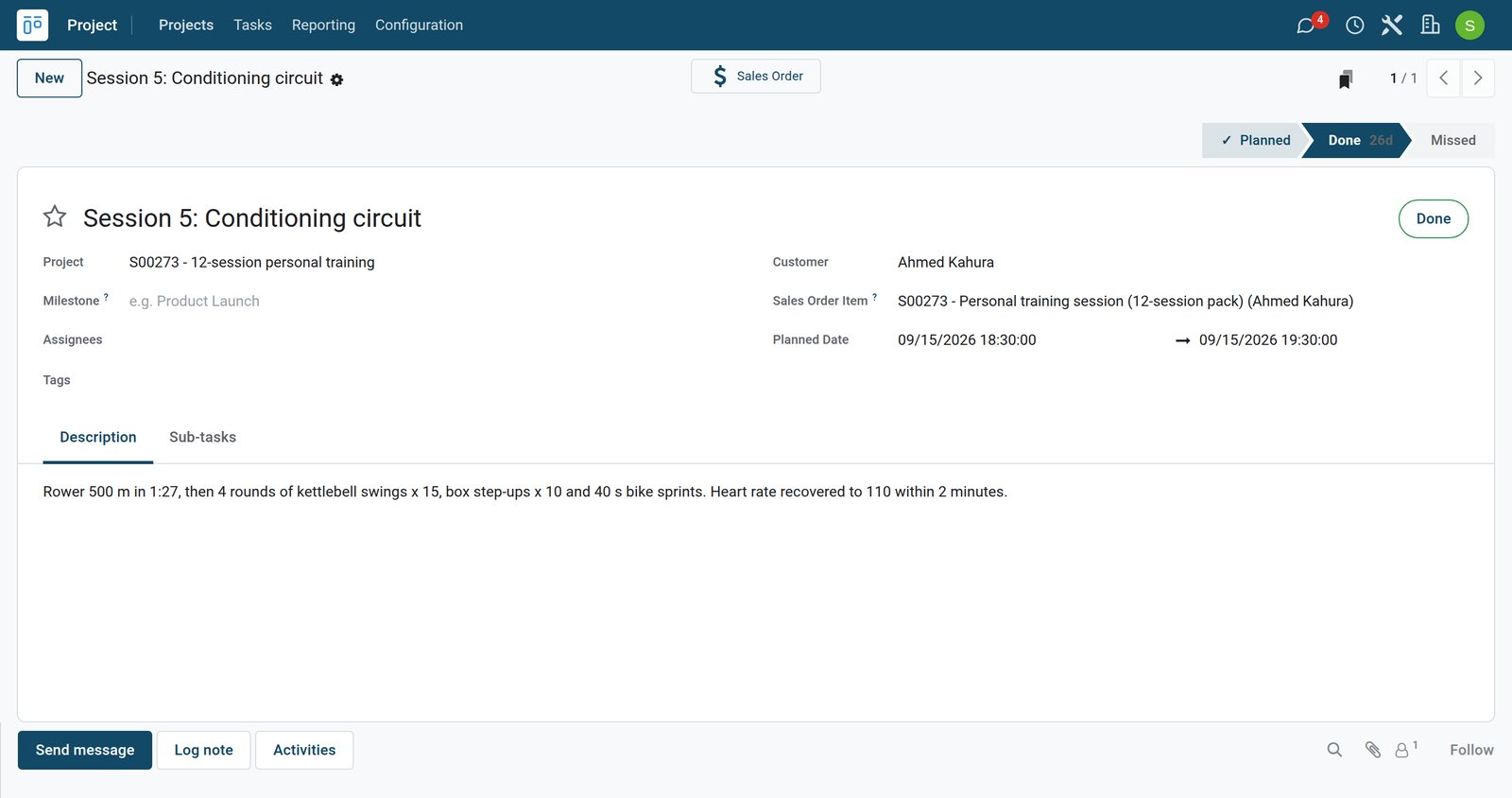This screenshot has width=1512, height=798.
Task: Create a new task with New
Action: 49,78
